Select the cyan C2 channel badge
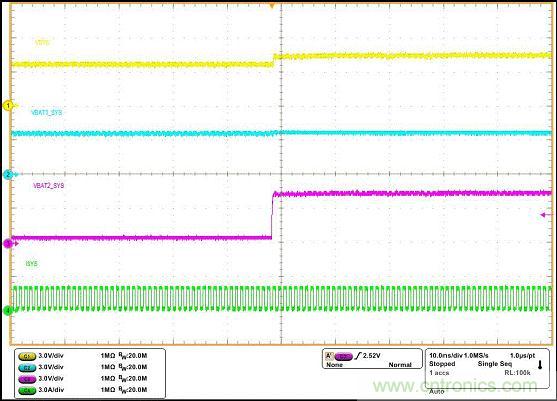Viewport: 557px width, 401px height. (x=27, y=367)
